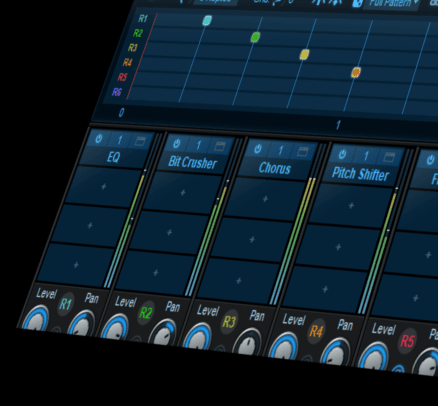Image resolution: width=438 pixels, height=406 pixels.
Task: Select the R3 channel badge
Action: [x=229, y=322]
